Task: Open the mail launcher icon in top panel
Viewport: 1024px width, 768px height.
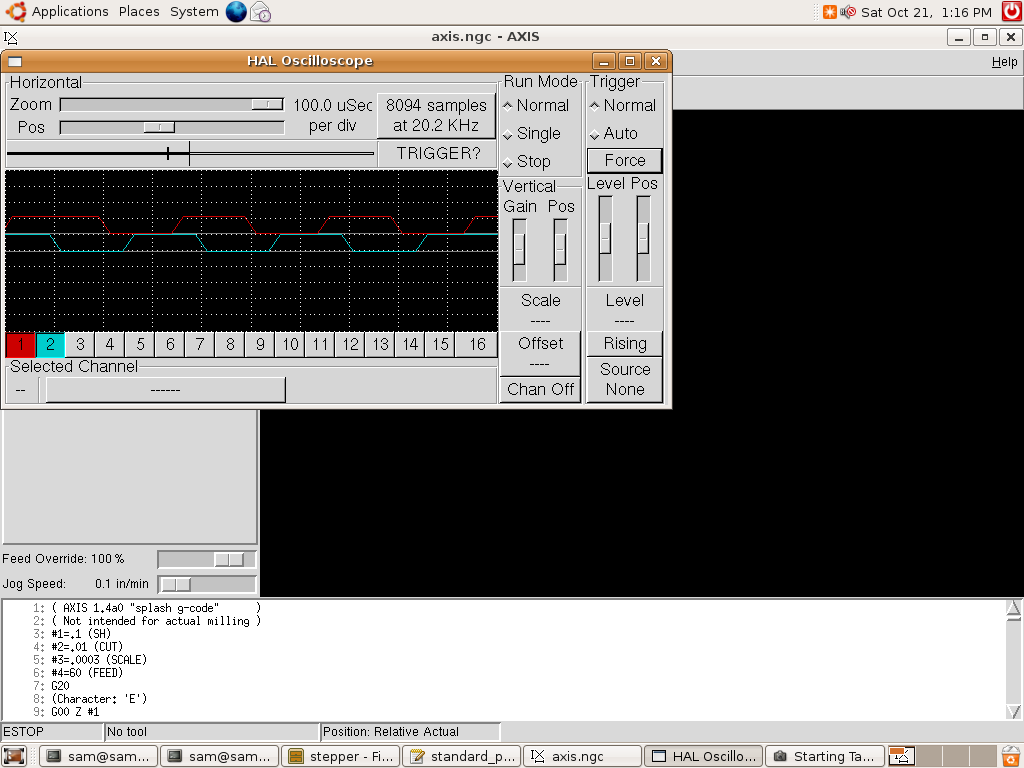Action: tap(261, 12)
